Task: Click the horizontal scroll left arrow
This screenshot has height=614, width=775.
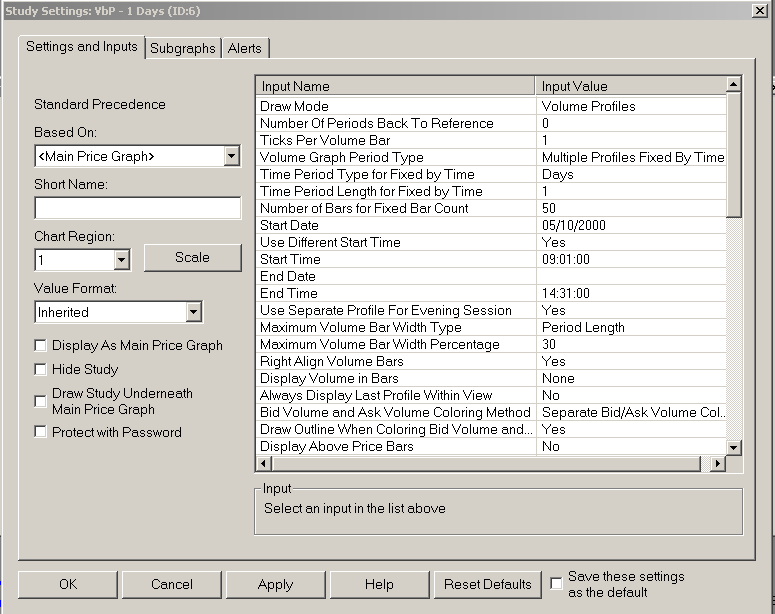Action: [265, 464]
